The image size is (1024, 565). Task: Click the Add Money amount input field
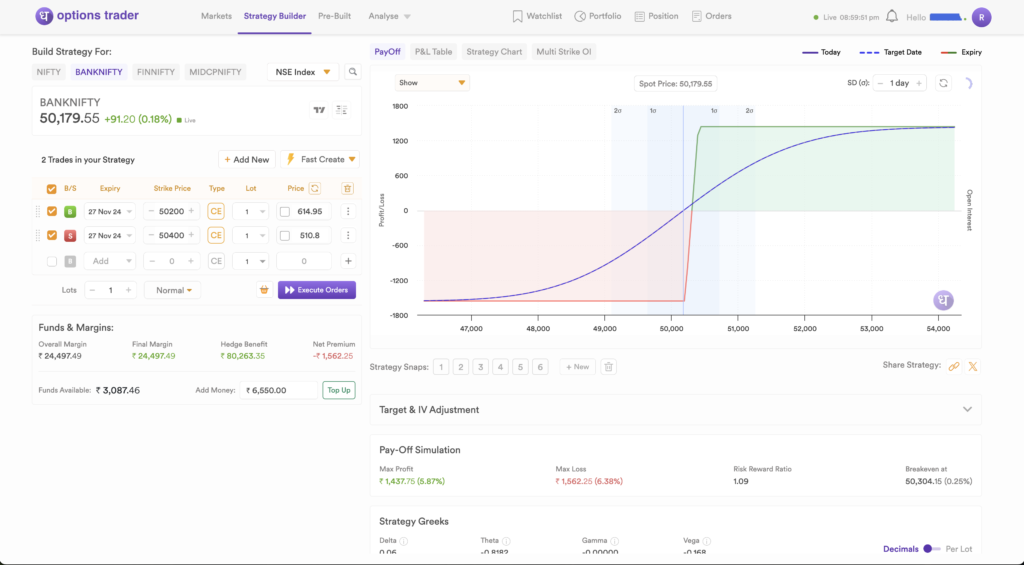tap(278, 390)
